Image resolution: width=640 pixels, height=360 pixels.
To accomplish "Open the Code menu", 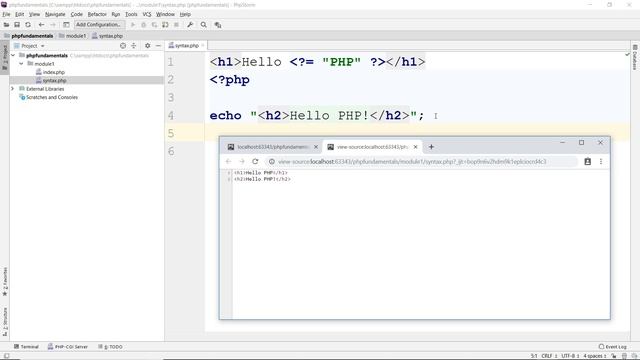I will [76, 14].
